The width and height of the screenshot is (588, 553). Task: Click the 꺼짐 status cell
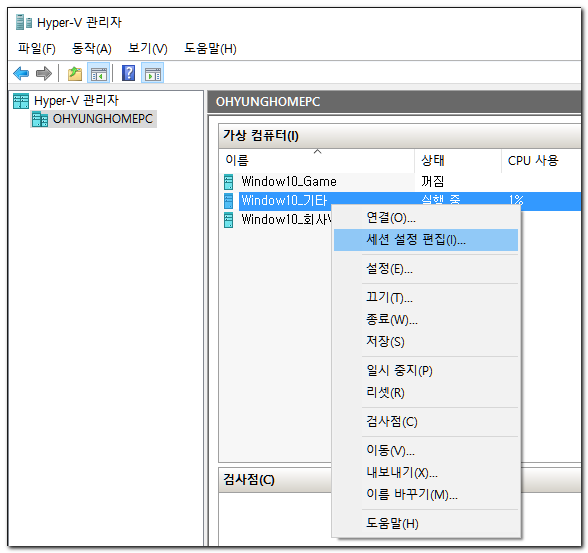click(x=432, y=181)
